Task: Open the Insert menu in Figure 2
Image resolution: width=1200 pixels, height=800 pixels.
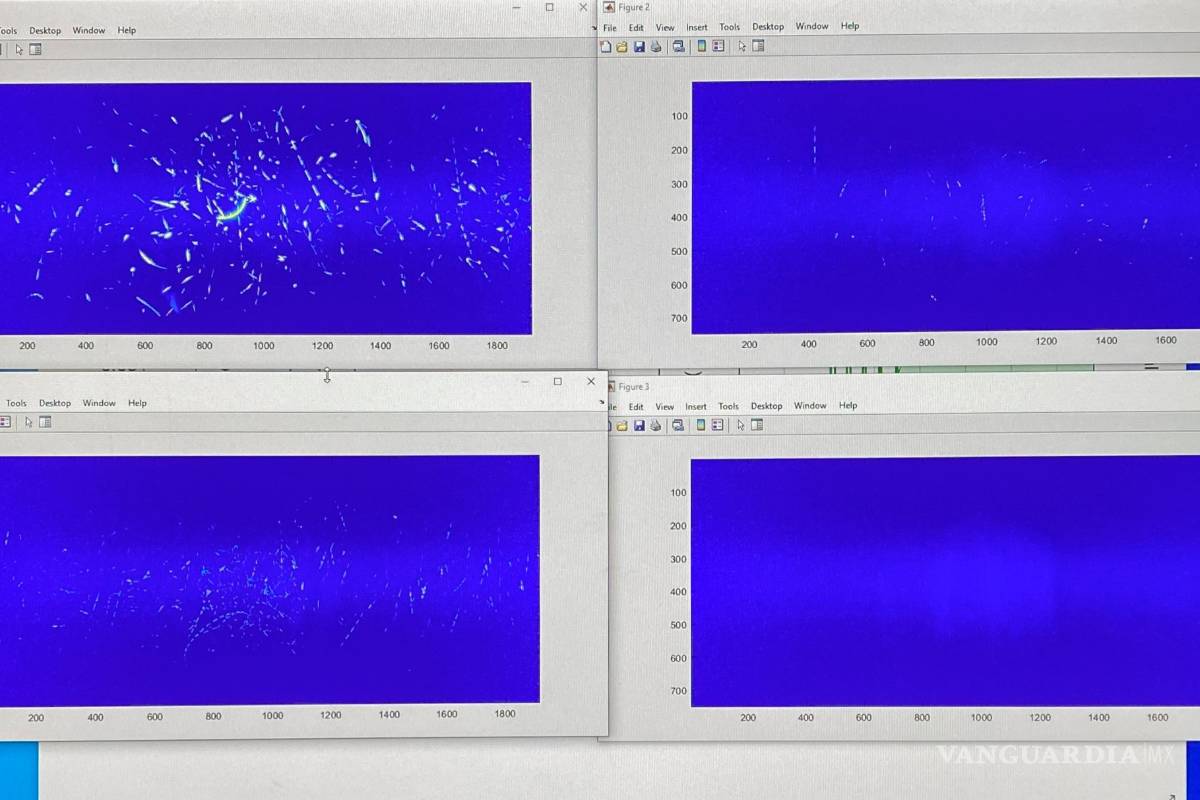Action: coord(697,27)
